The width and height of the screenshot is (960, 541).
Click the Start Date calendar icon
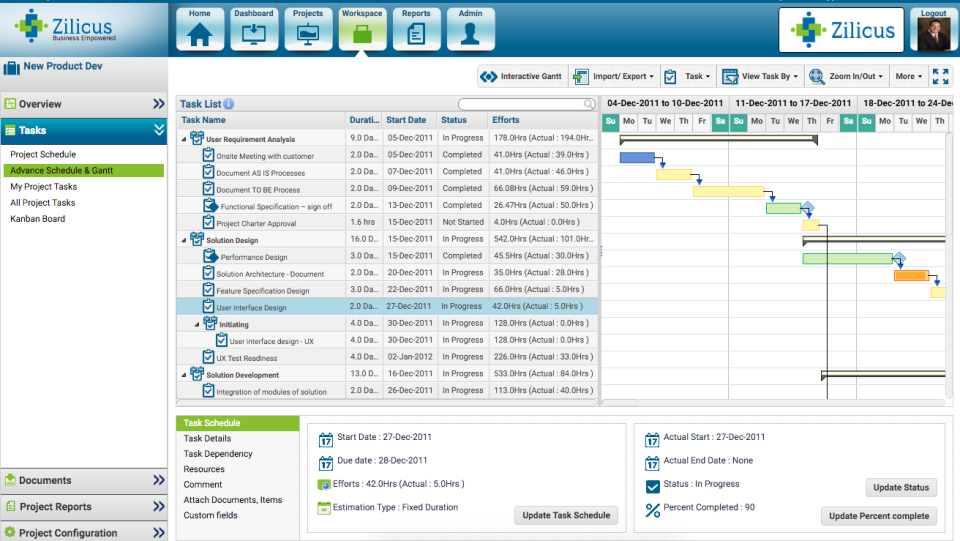tap(326, 439)
